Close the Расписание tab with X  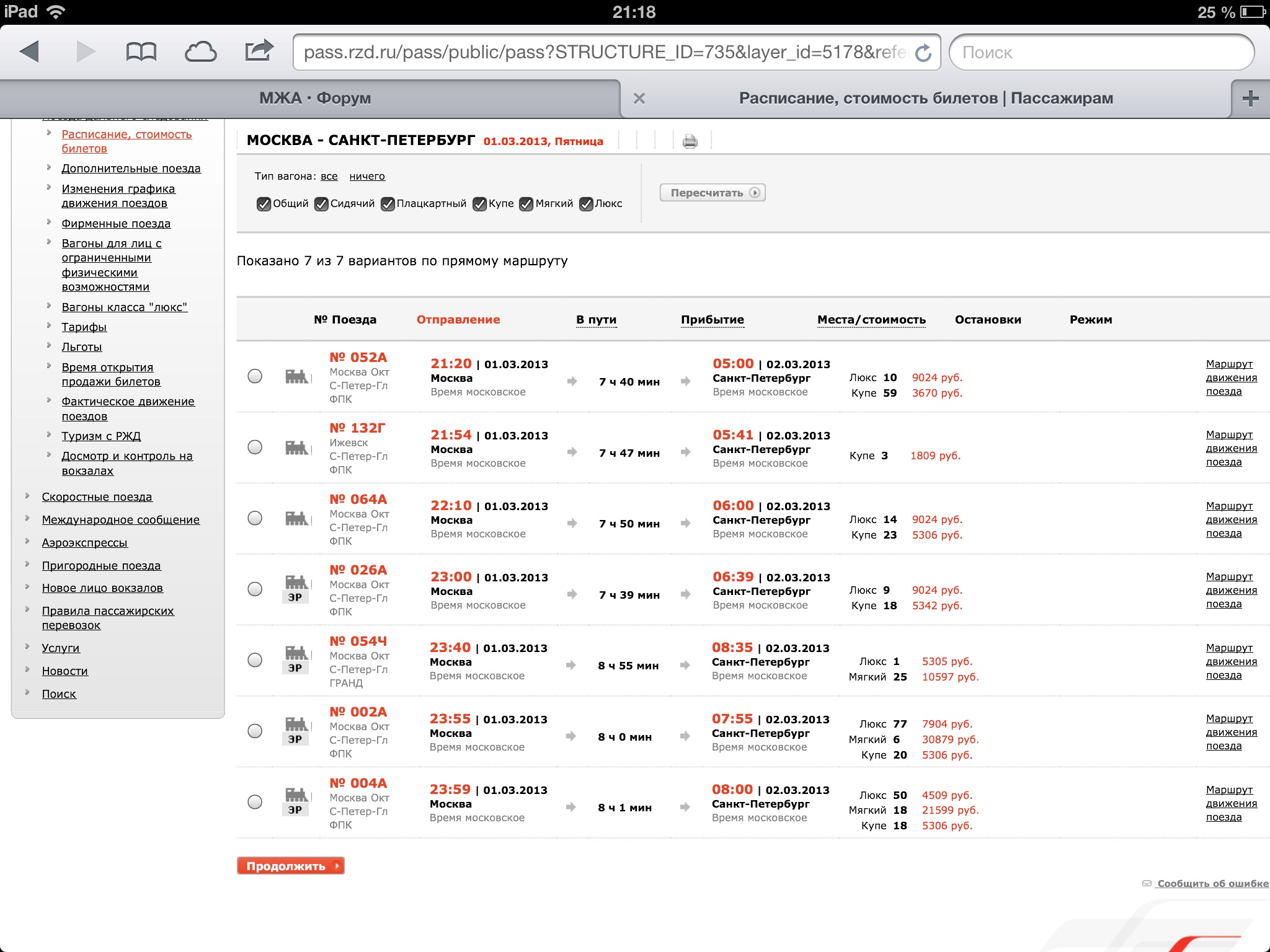tap(639, 99)
